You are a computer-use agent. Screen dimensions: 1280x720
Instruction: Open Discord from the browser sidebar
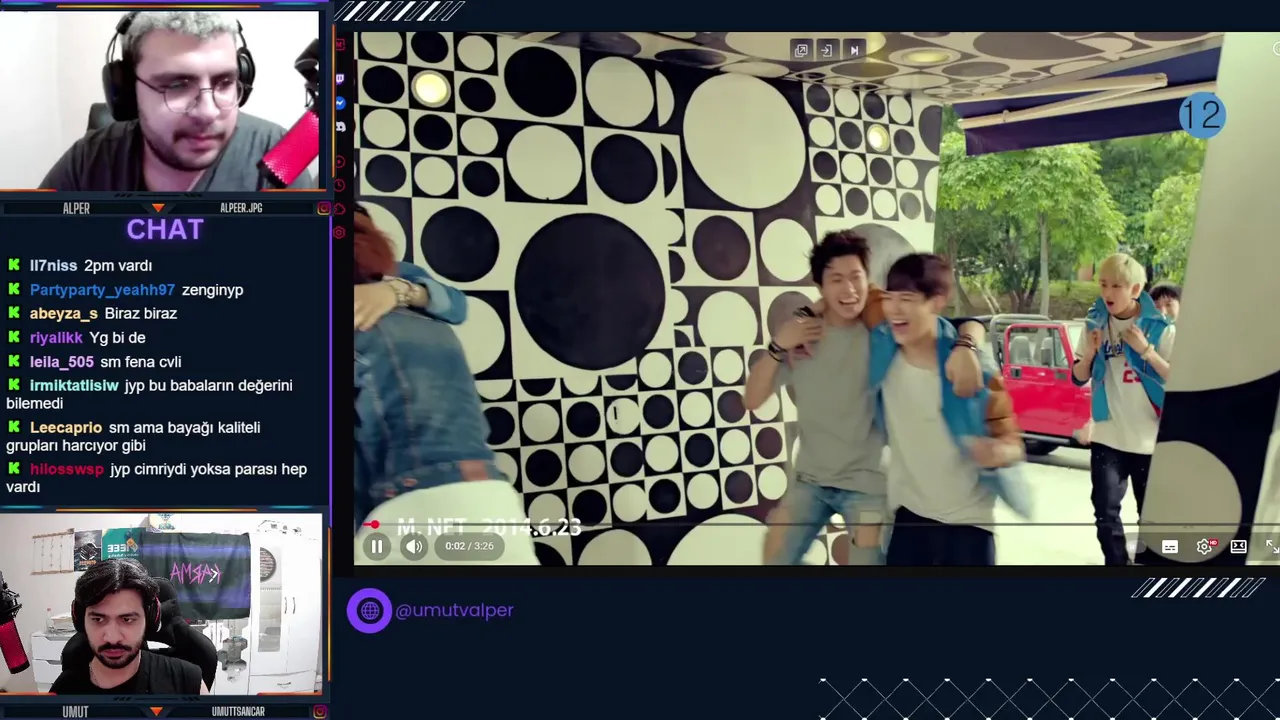[x=340, y=127]
